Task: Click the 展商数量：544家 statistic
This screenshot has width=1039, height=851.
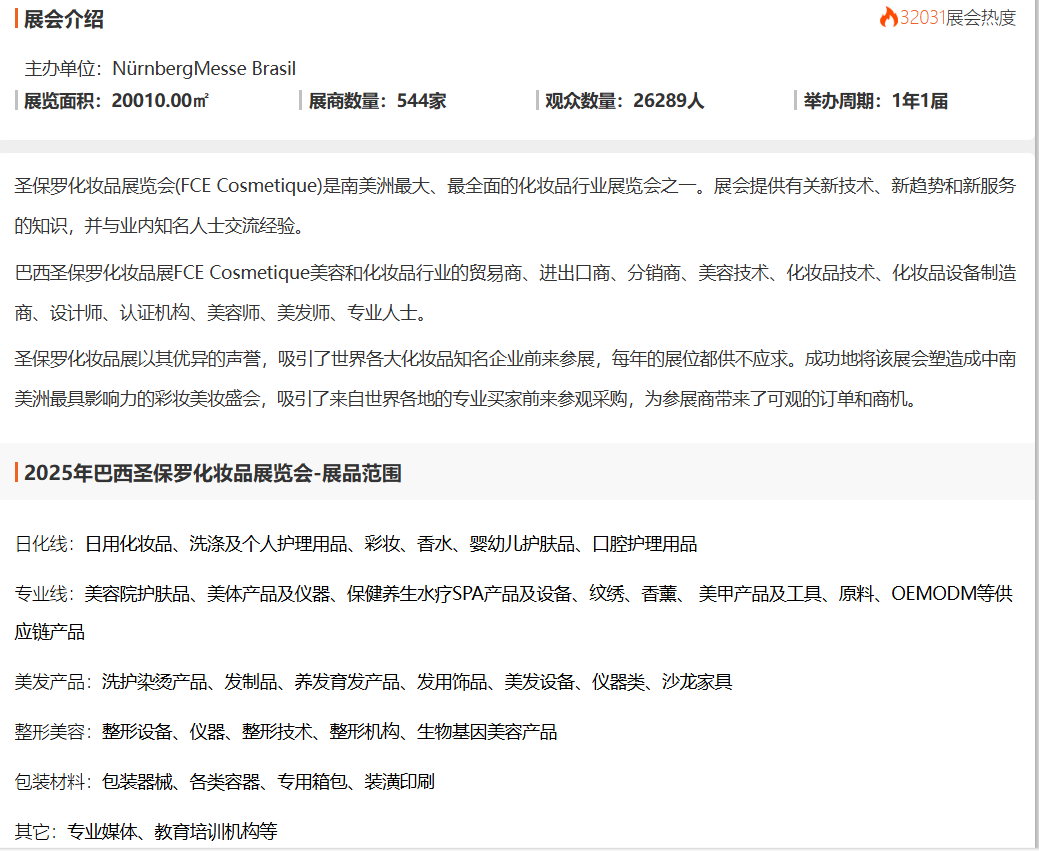Action: pos(377,101)
